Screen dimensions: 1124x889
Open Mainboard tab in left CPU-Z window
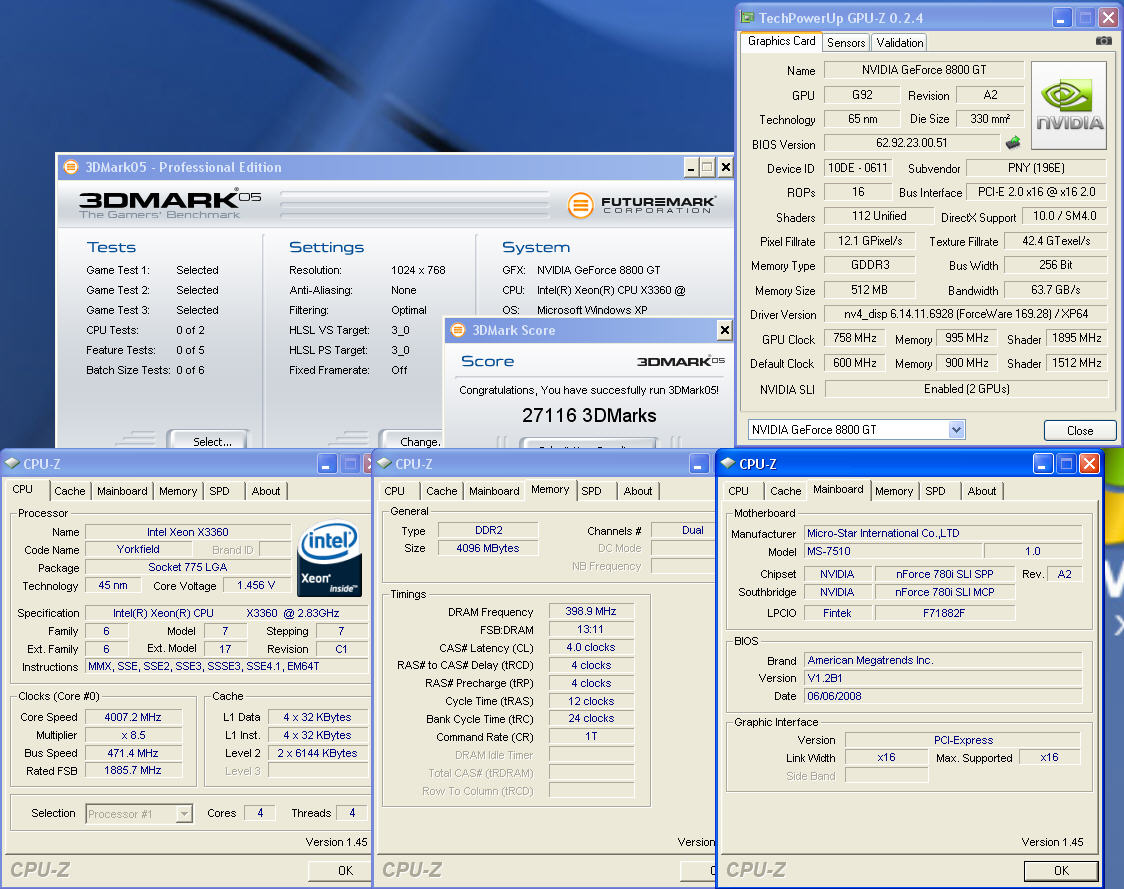coord(122,491)
